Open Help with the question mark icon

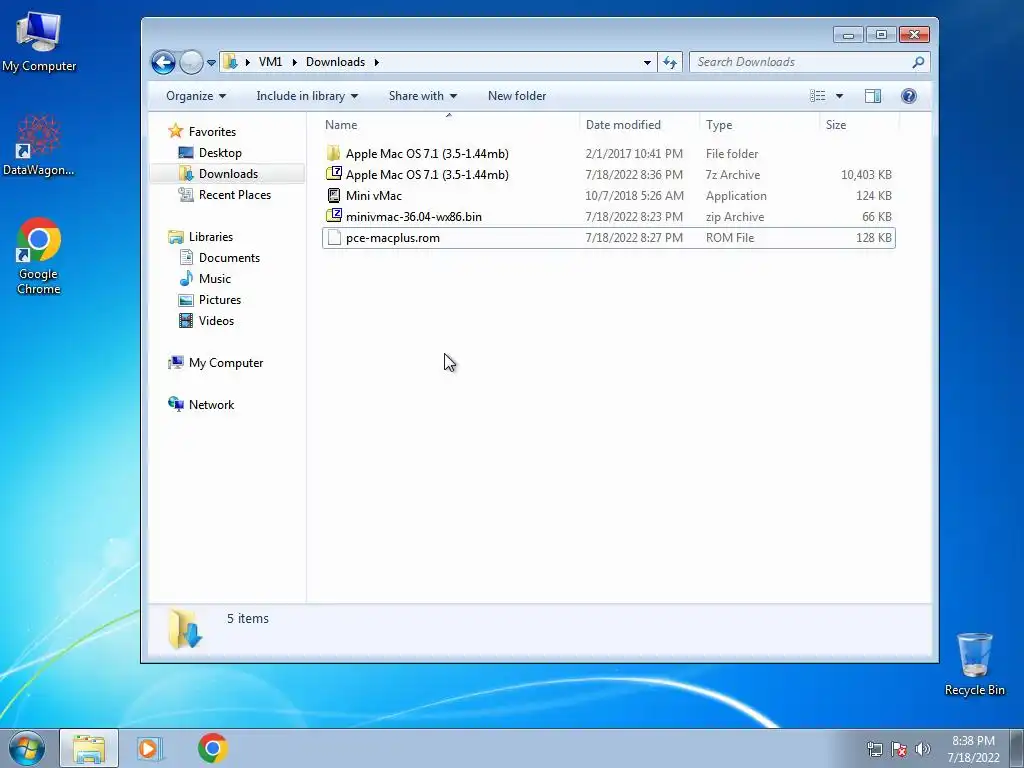(x=908, y=96)
